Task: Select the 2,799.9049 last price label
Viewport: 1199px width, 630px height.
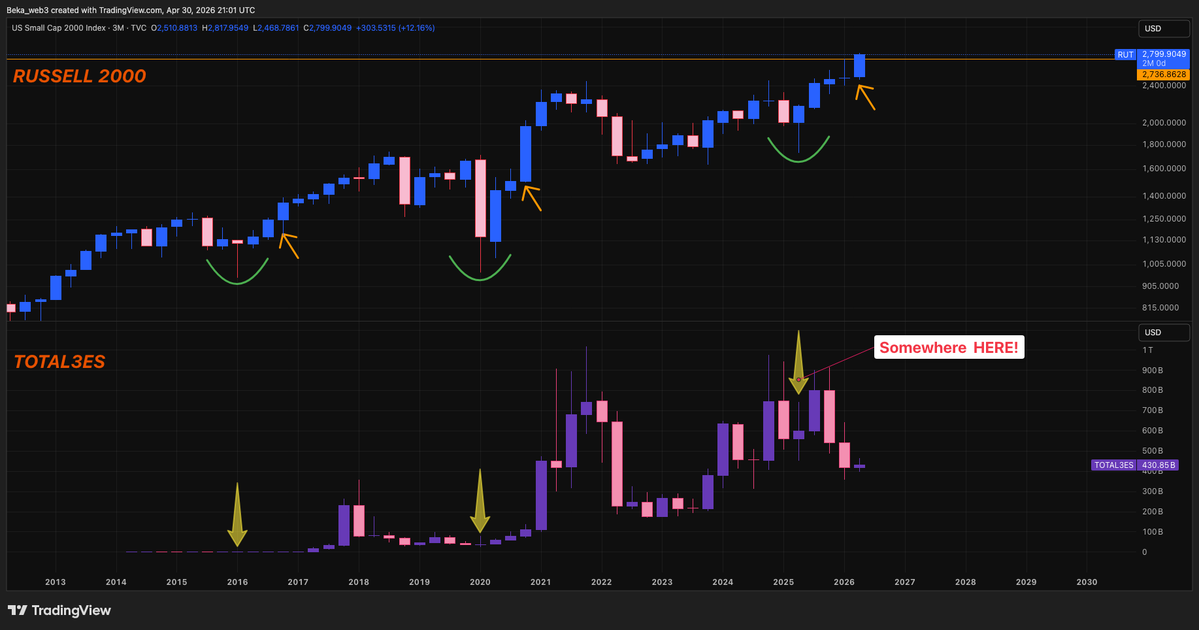Action: pyautogui.click(x=1164, y=54)
